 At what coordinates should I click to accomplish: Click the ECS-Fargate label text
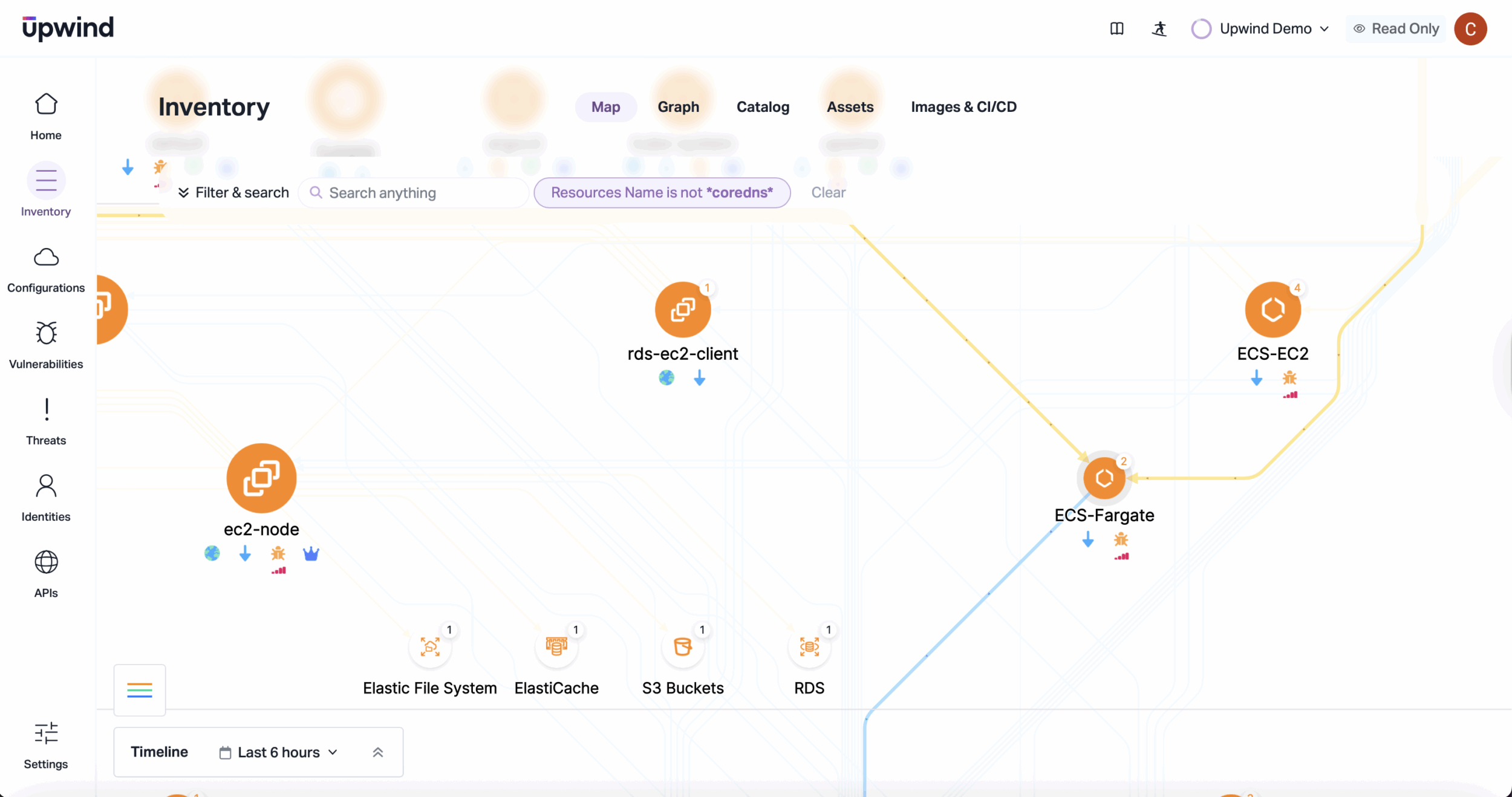point(1104,515)
